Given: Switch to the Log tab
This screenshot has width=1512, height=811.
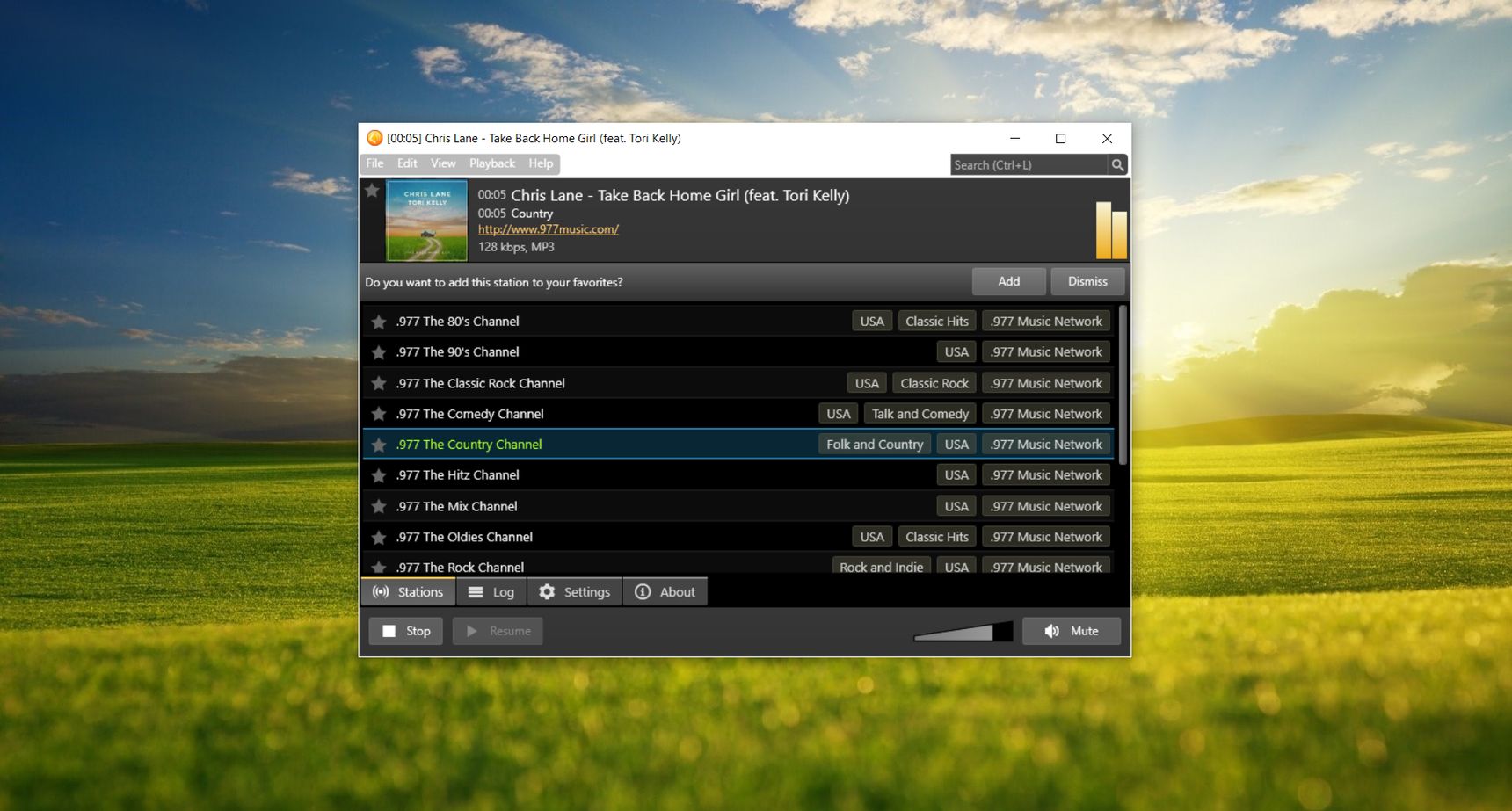Looking at the screenshot, I should click(x=491, y=592).
